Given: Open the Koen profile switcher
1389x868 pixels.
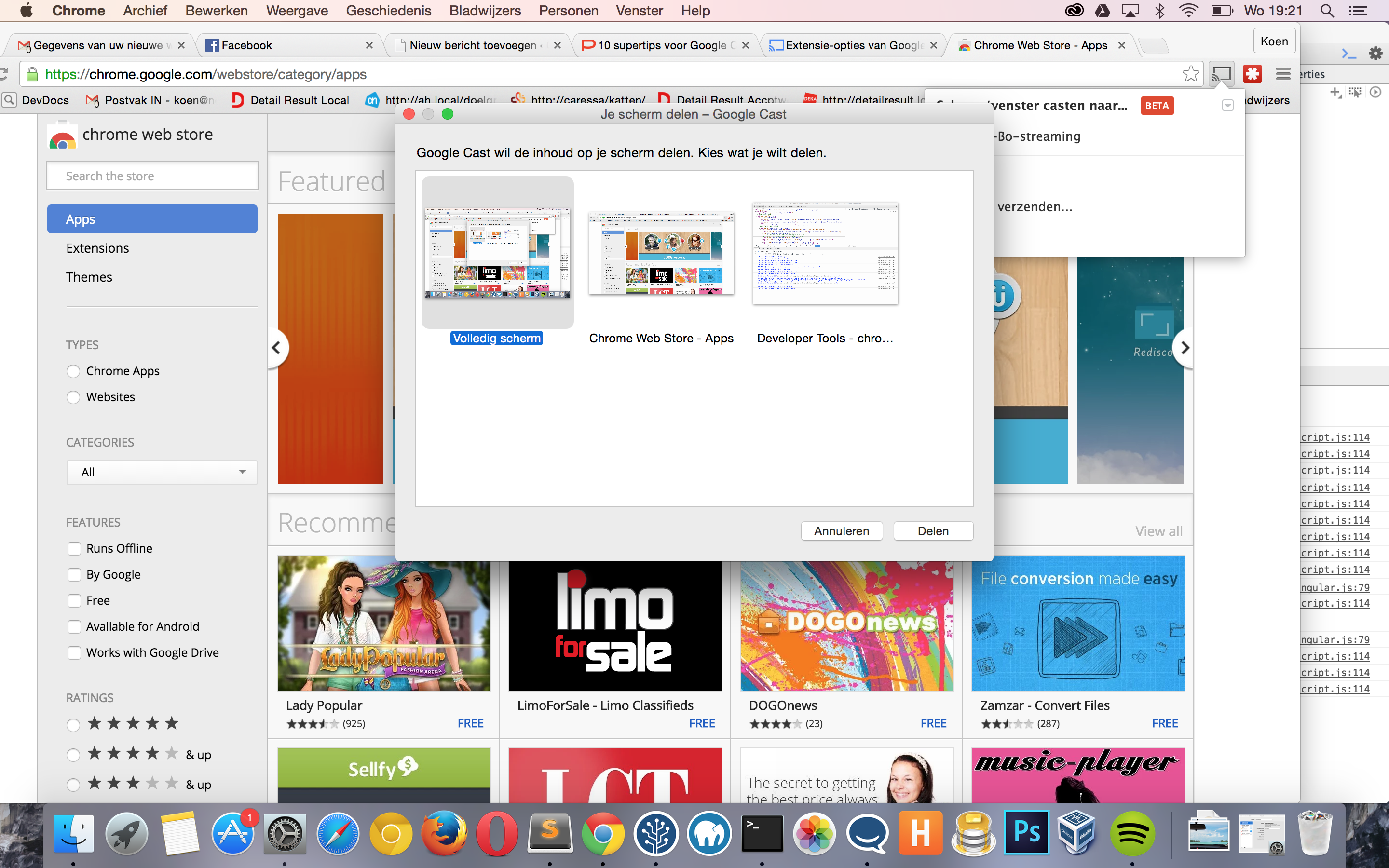Looking at the screenshot, I should pos(1274,41).
